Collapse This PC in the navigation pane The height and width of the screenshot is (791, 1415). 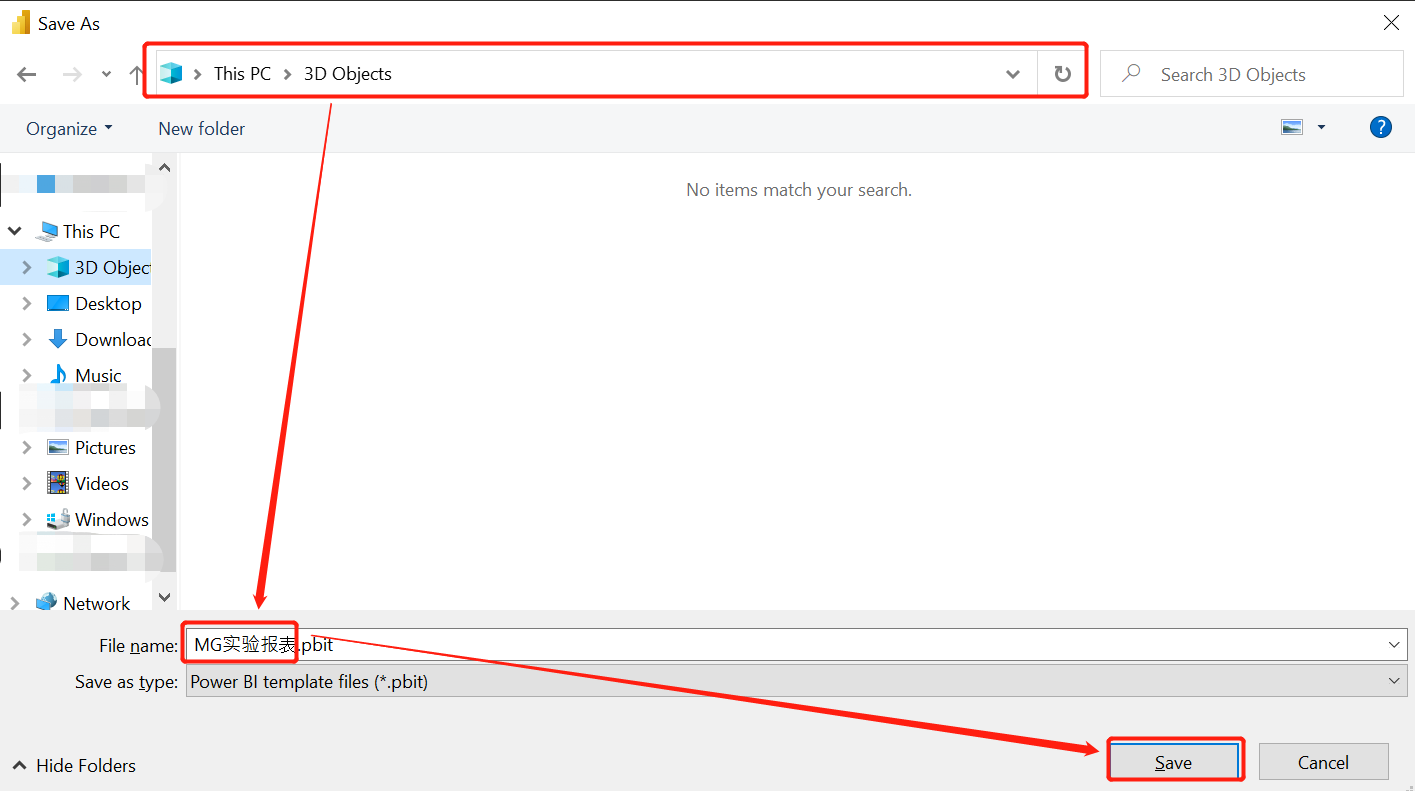15,230
